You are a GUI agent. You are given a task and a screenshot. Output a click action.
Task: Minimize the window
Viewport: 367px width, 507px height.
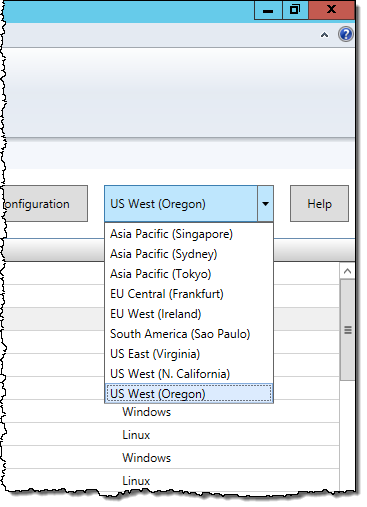click(268, 10)
